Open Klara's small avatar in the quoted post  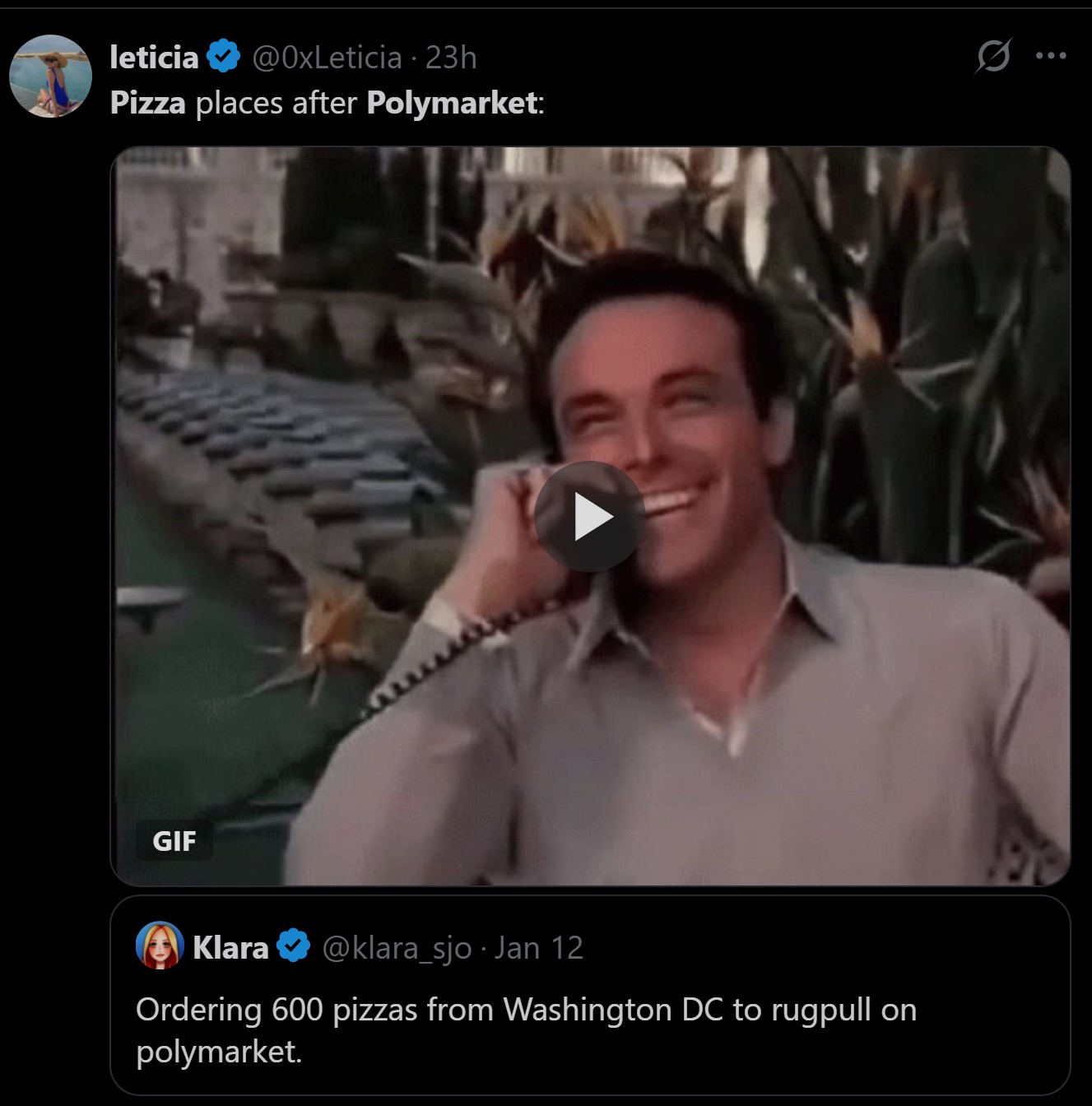[159, 946]
